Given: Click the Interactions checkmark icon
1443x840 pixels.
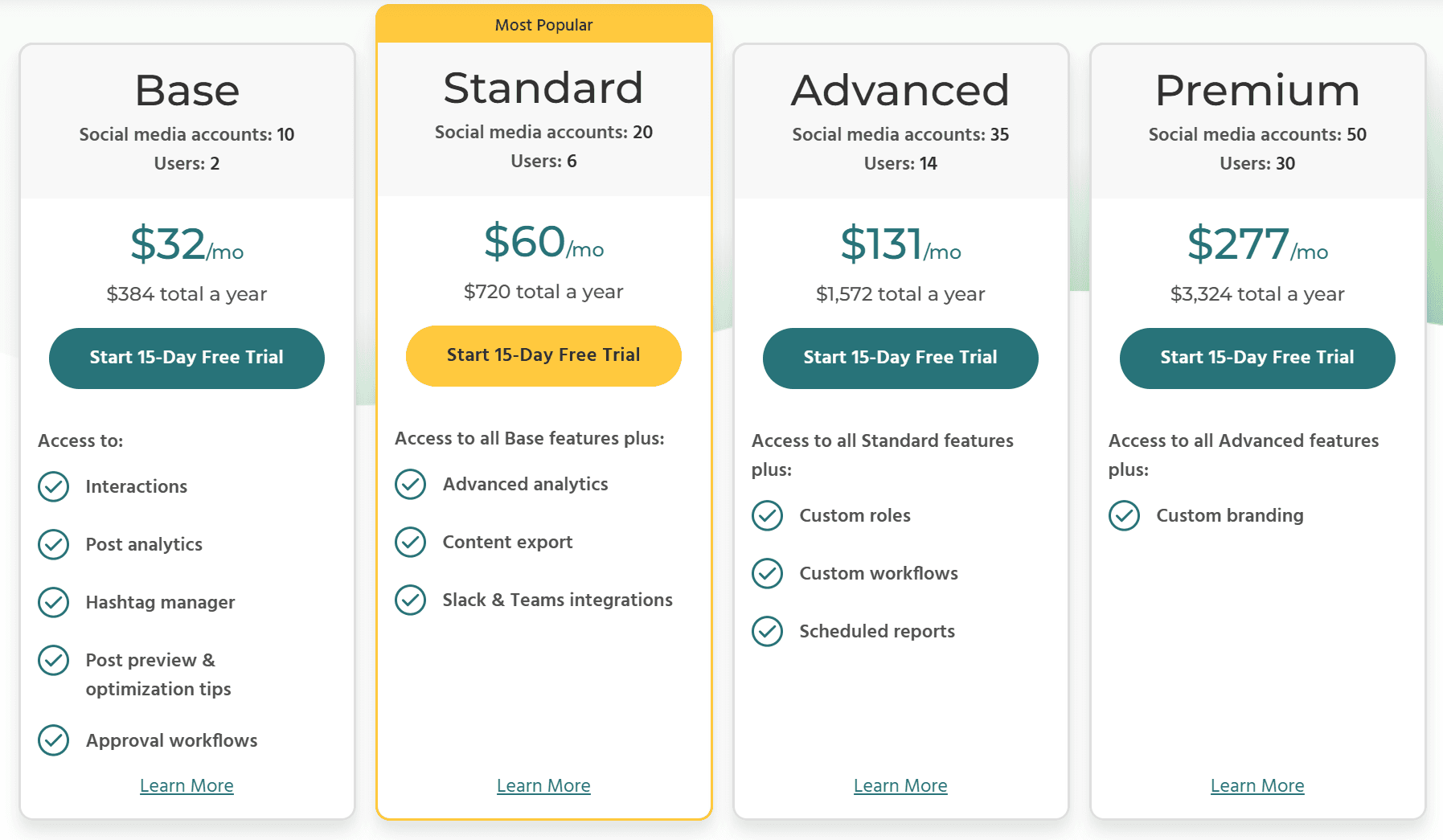Looking at the screenshot, I should coord(54,486).
